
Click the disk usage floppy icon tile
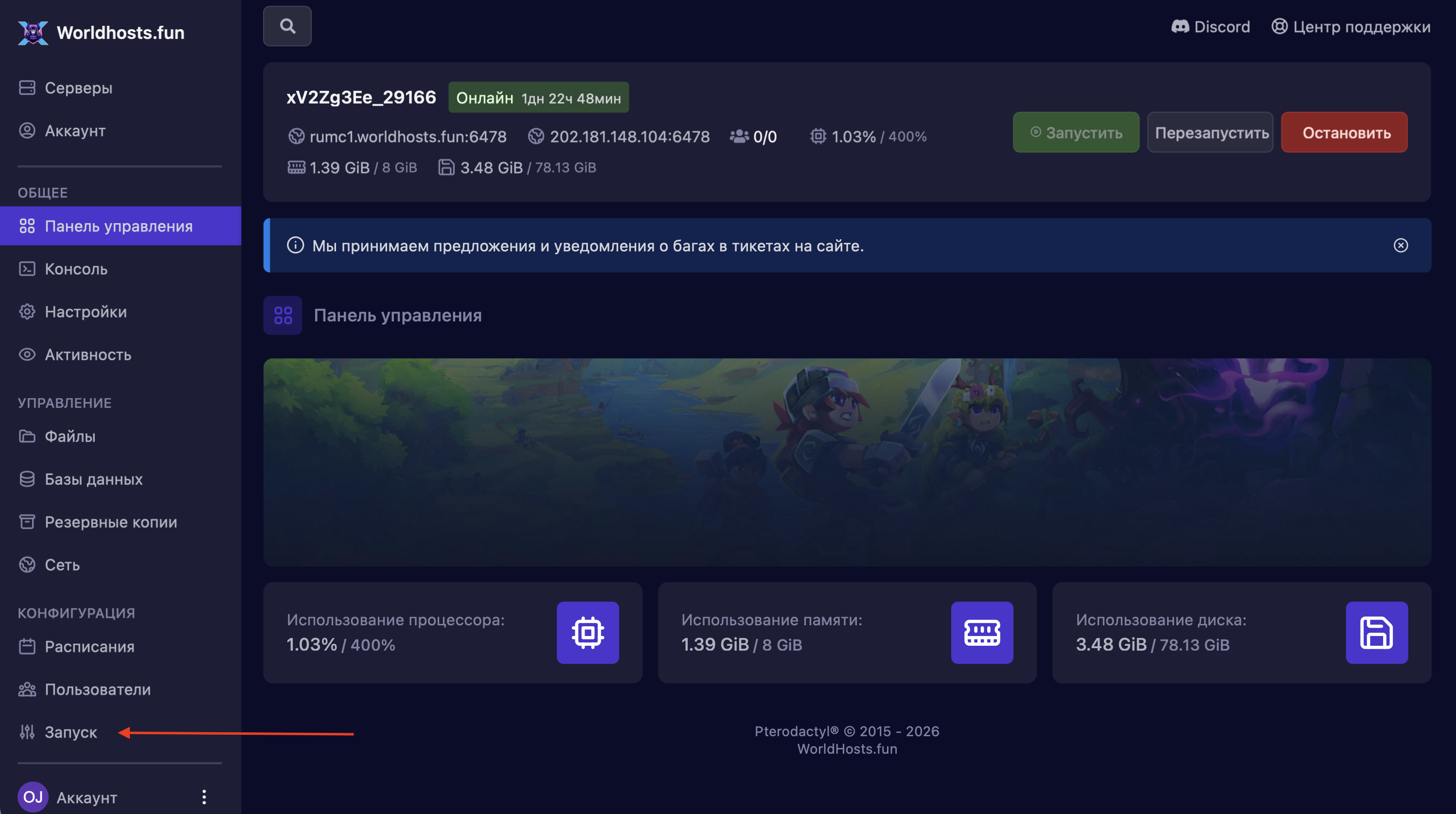[x=1376, y=632]
